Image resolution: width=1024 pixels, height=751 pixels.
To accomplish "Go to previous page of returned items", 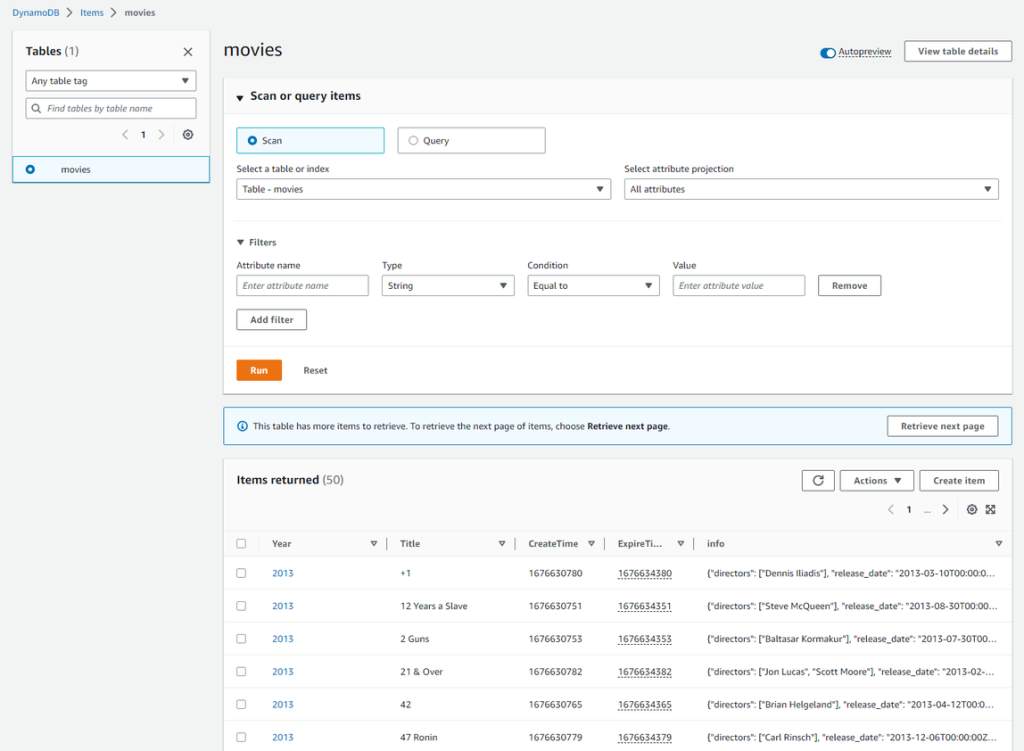I will click(x=891, y=509).
